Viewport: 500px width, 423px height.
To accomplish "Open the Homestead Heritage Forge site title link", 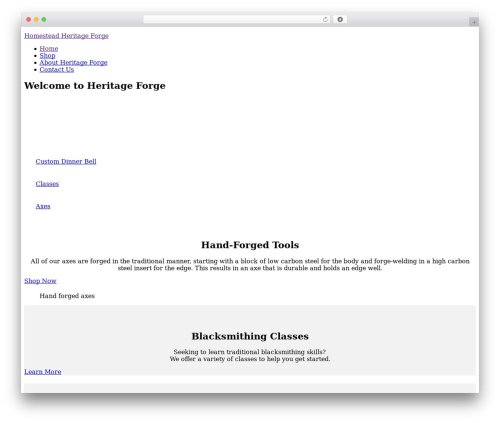I will [66, 36].
